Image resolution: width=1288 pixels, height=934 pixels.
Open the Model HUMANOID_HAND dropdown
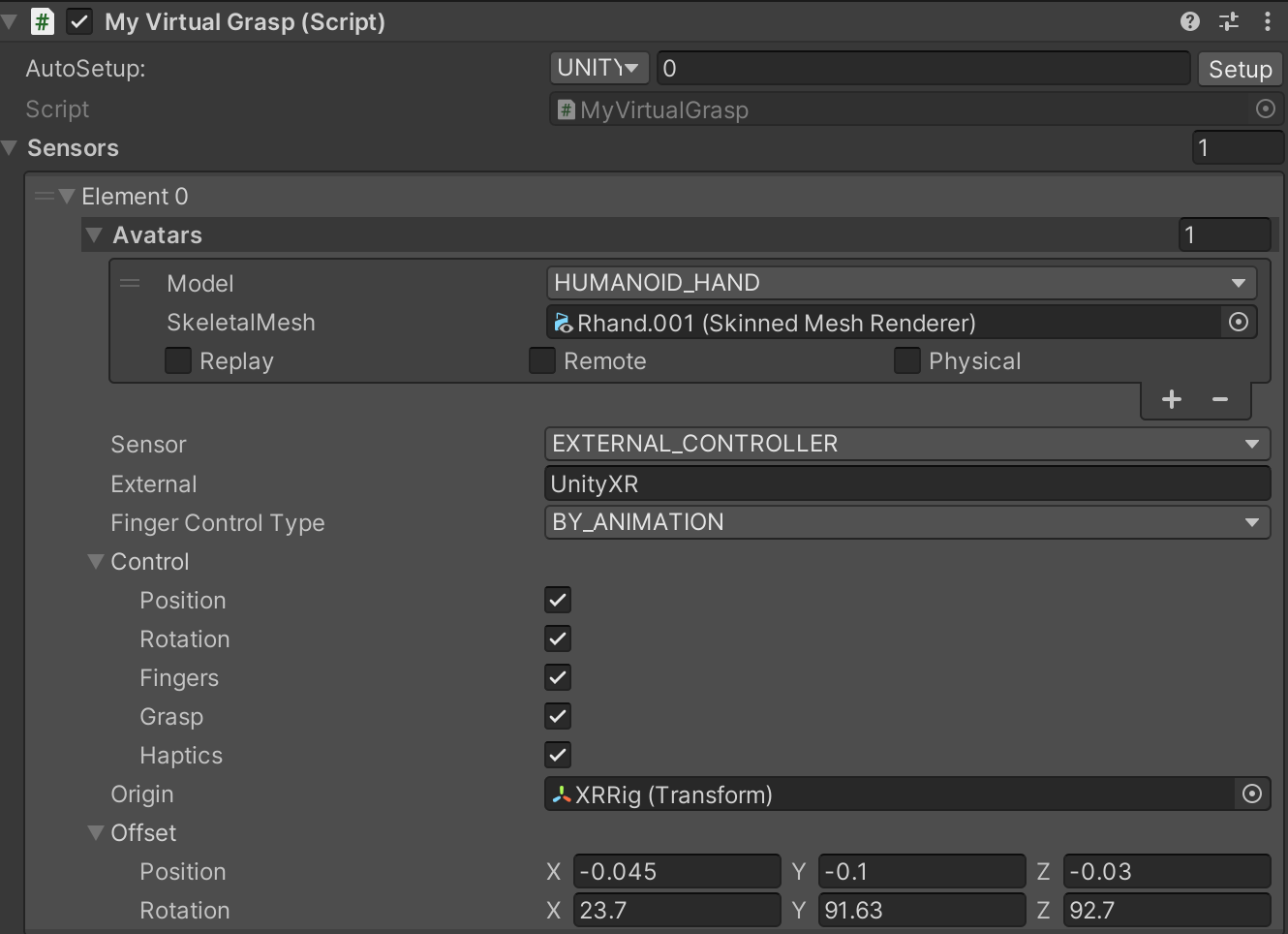coord(901,283)
